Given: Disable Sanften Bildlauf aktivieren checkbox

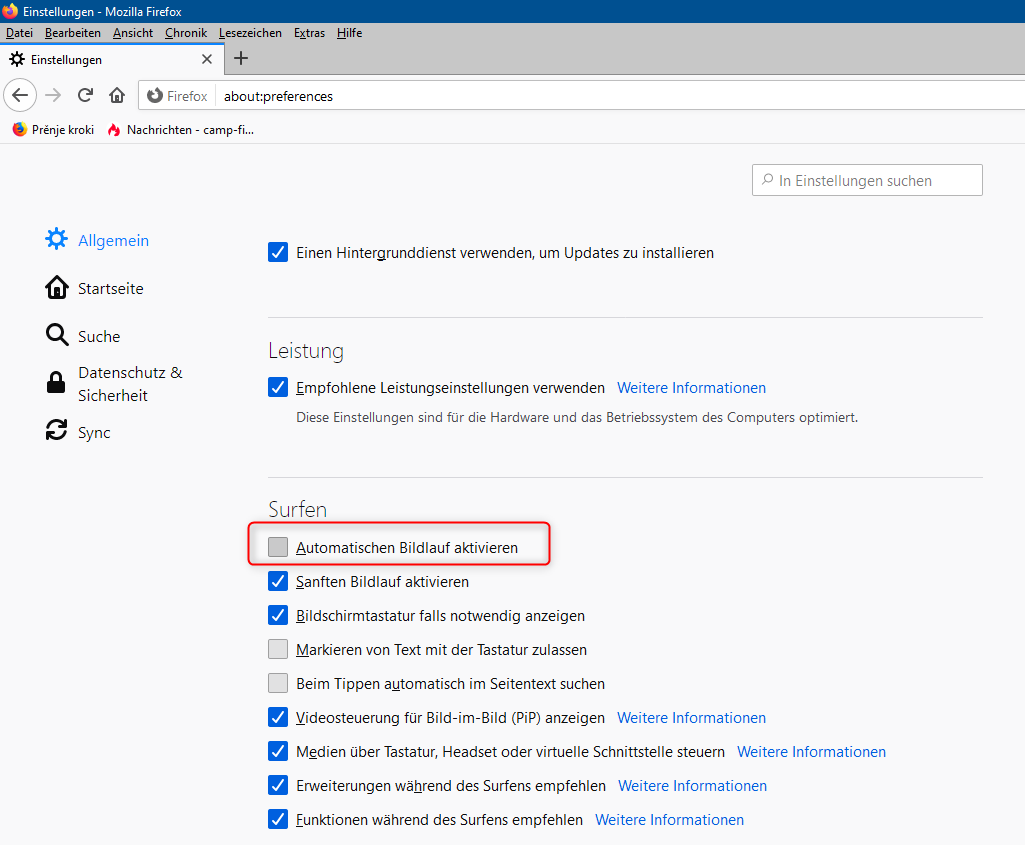Looking at the screenshot, I should tap(278, 581).
